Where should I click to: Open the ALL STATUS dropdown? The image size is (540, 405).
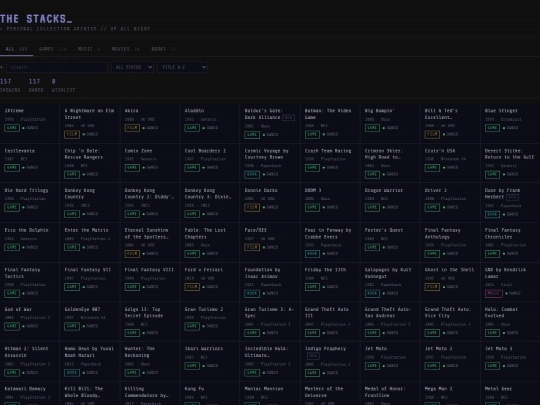point(132,67)
